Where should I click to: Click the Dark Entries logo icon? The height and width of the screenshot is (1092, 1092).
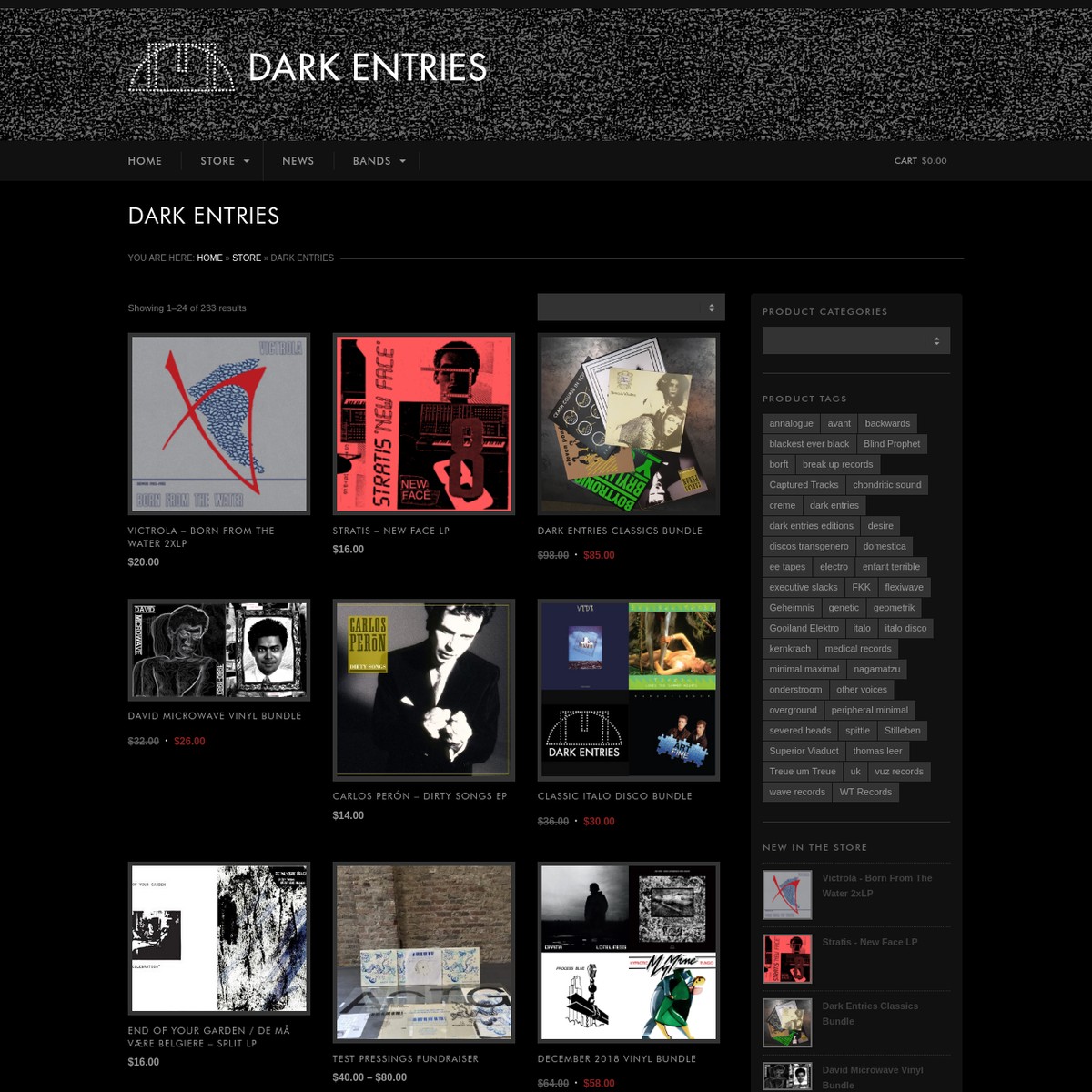point(181,66)
